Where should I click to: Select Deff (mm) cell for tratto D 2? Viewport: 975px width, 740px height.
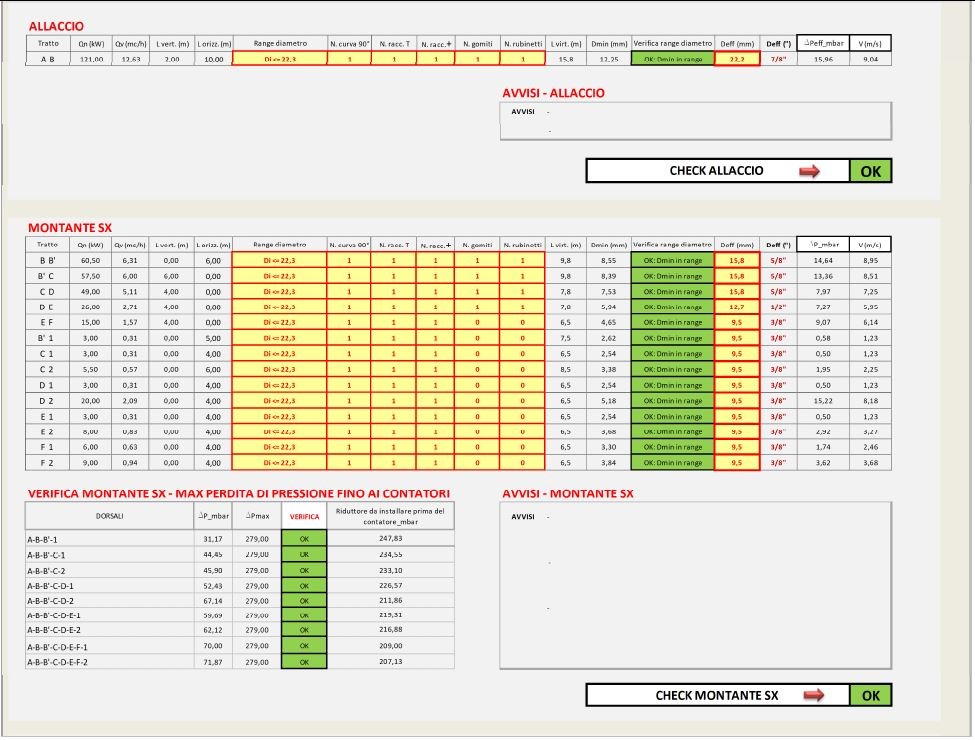point(736,401)
